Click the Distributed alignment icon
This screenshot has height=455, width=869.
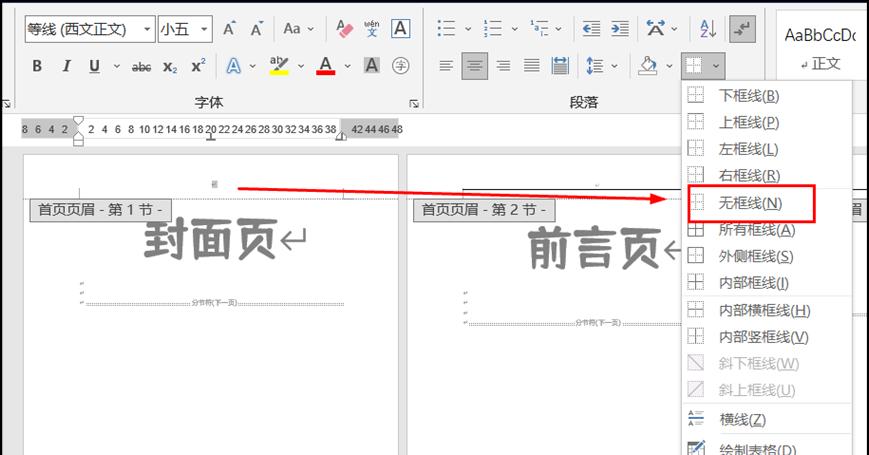click(560, 66)
